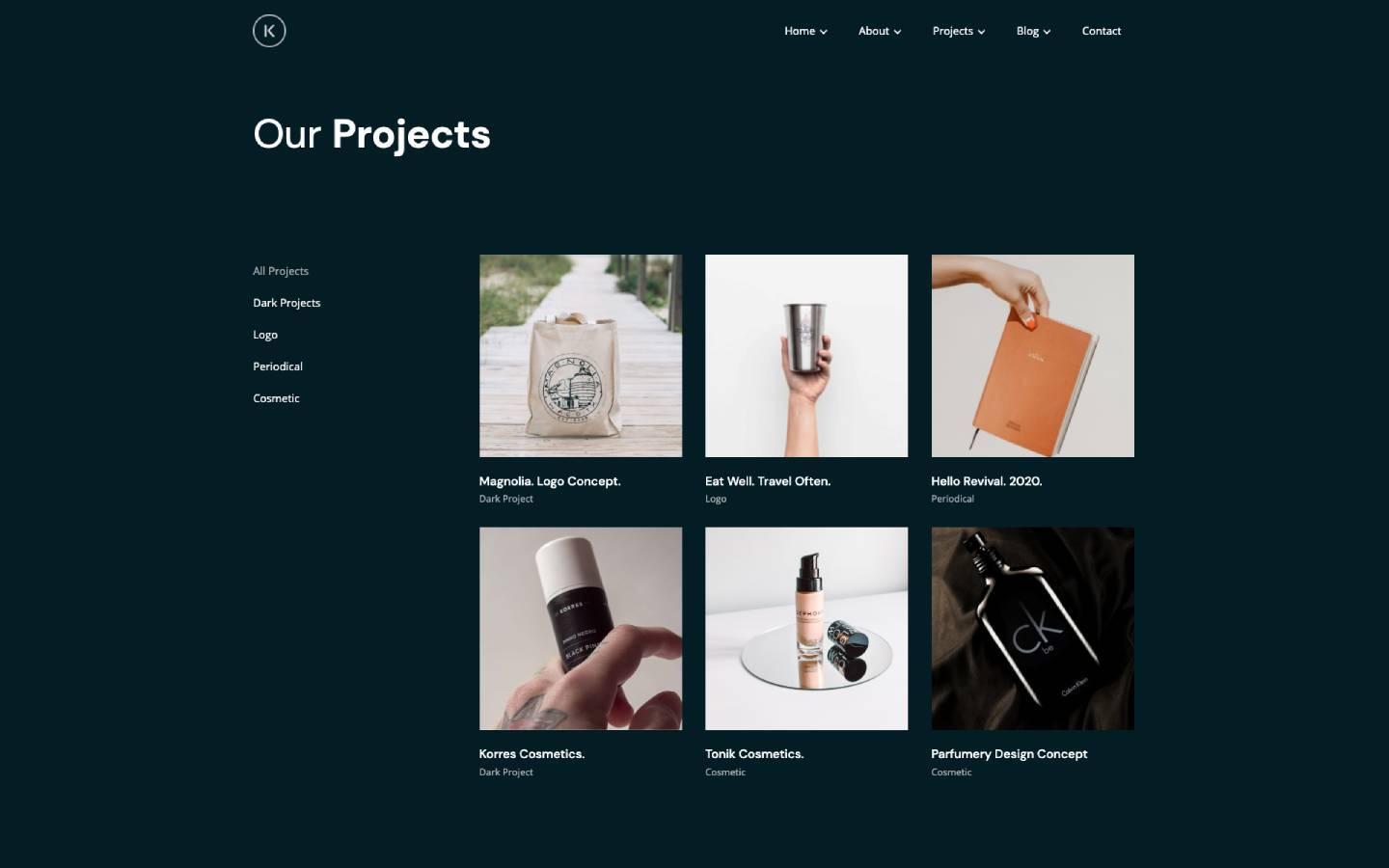The image size is (1389, 868).
Task: Show Periodical projects only
Action: pos(278,366)
